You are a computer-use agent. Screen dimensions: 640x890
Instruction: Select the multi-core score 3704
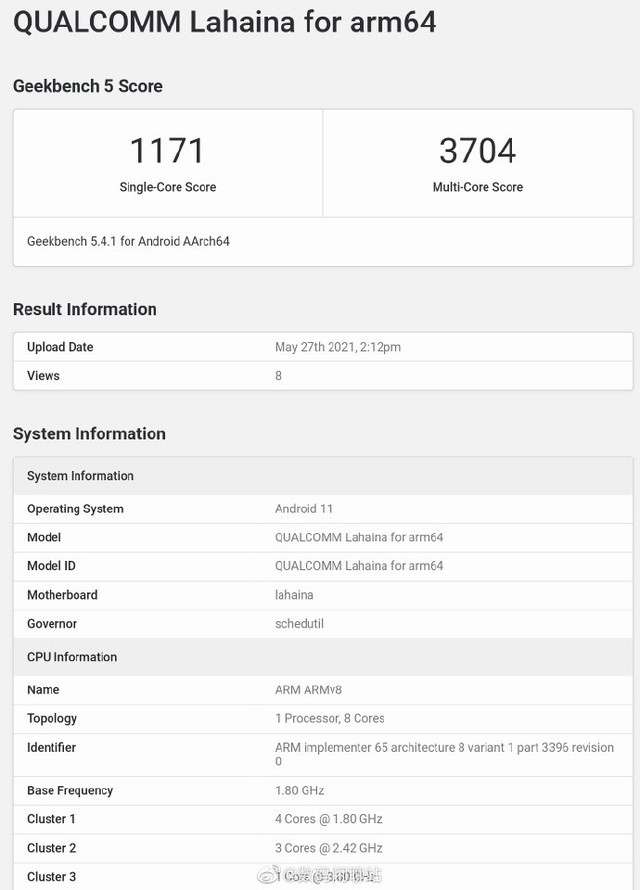click(x=478, y=150)
